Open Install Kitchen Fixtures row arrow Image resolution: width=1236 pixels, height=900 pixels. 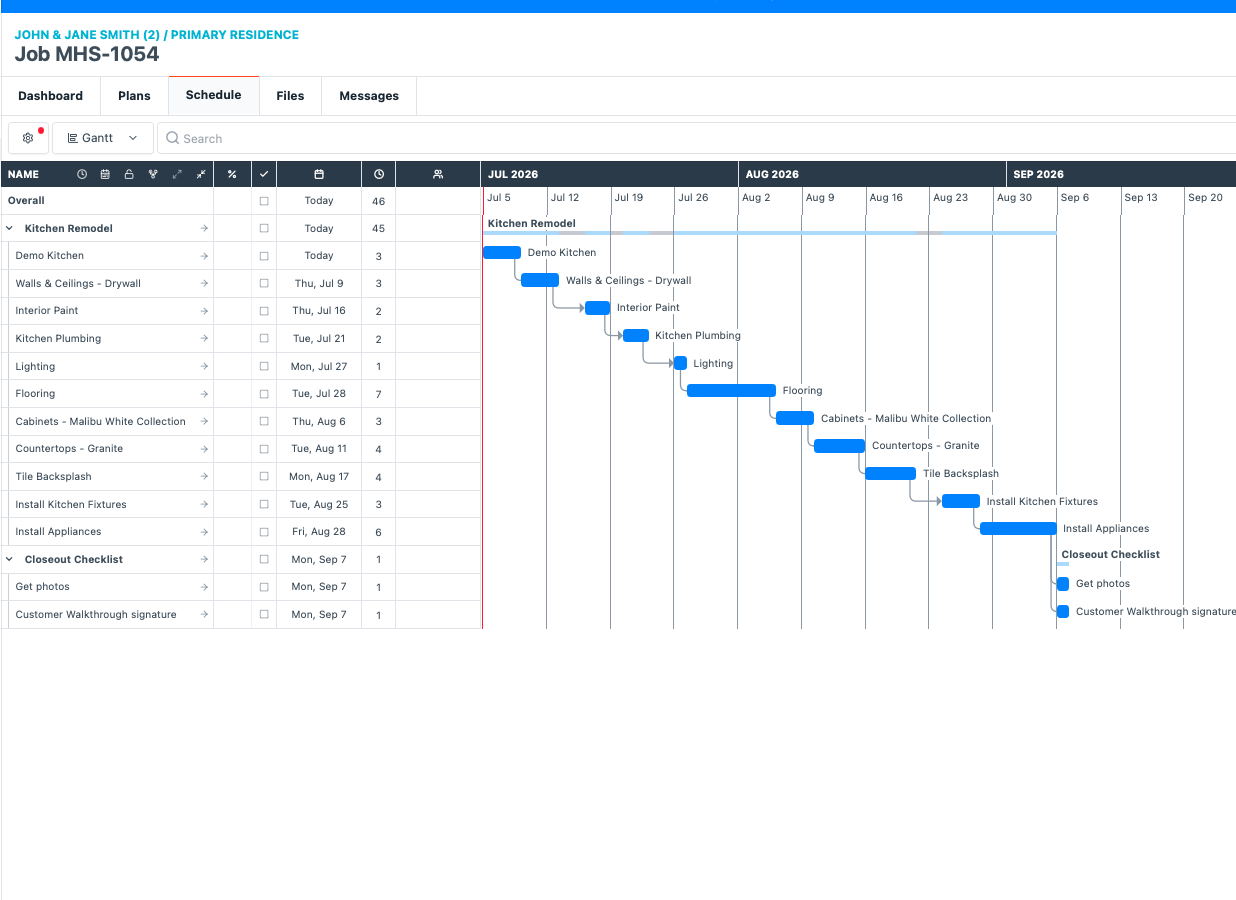[x=204, y=505]
